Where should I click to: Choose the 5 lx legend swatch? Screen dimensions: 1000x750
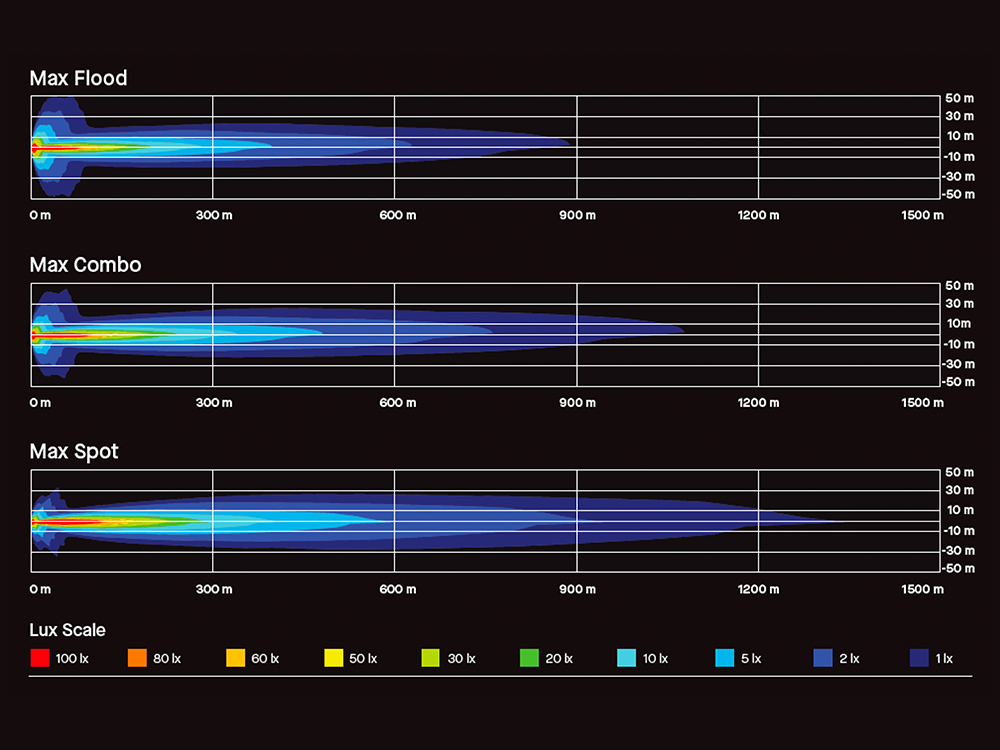(x=725, y=658)
